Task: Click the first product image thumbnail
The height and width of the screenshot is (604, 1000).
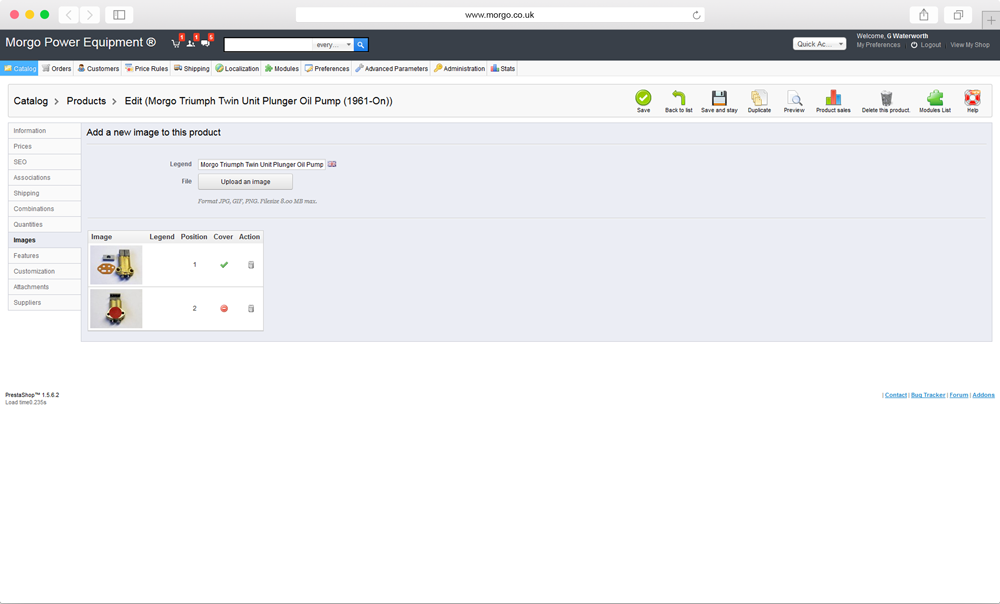Action: tap(116, 265)
